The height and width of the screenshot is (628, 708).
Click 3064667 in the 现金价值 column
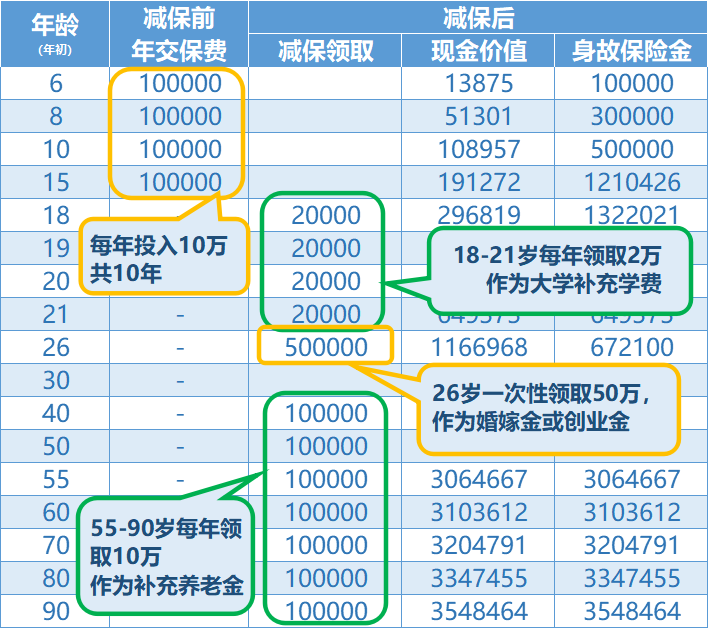tap(479, 479)
